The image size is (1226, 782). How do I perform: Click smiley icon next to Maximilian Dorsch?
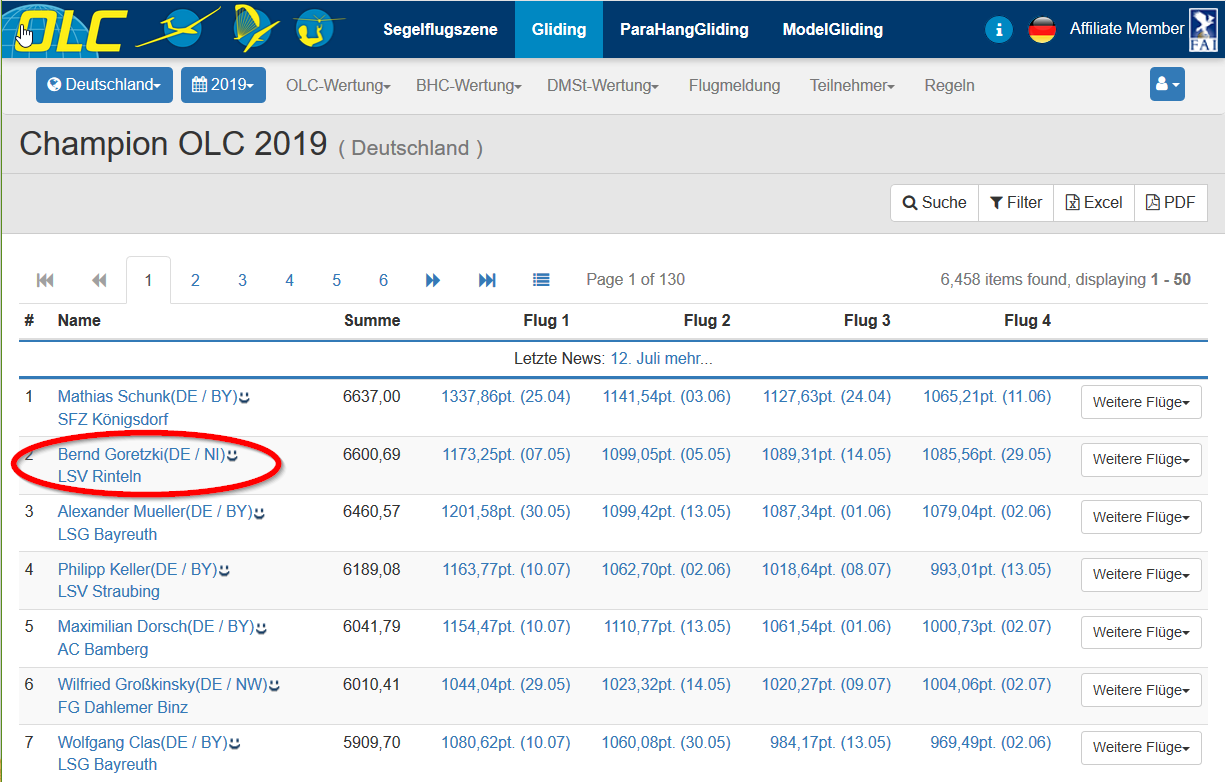tap(261, 628)
